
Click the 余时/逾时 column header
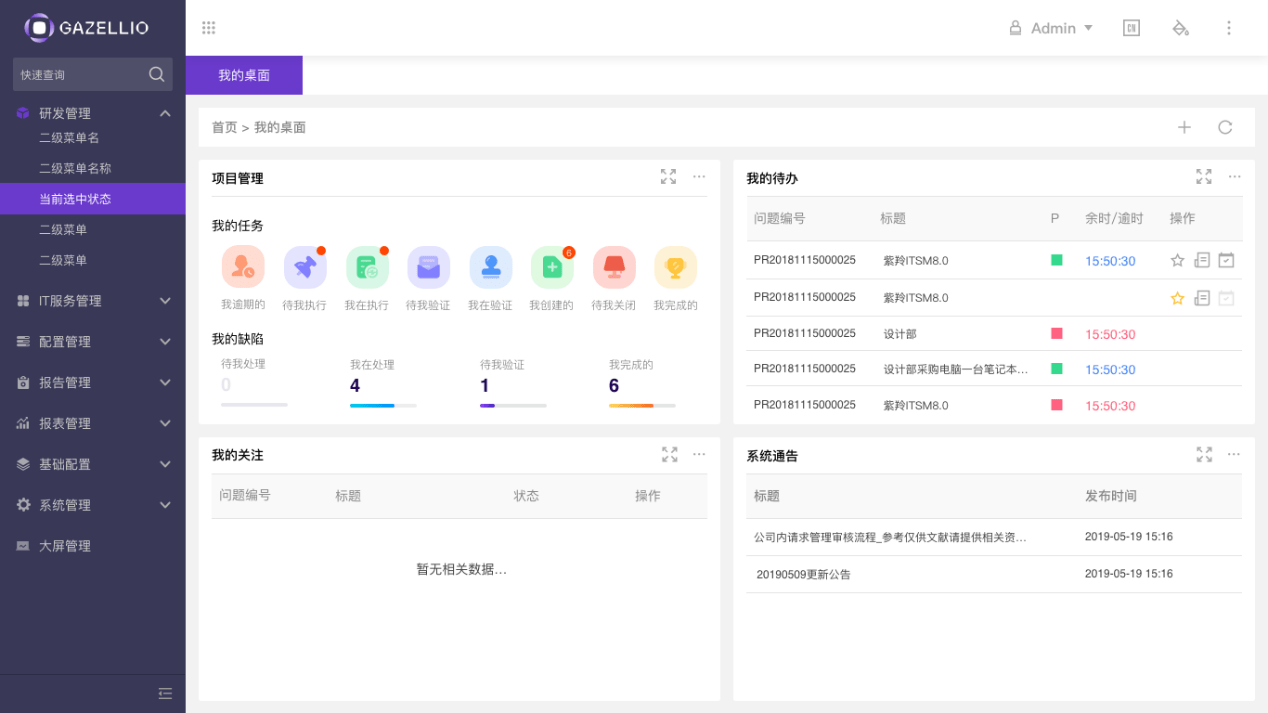click(x=1114, y=218)
